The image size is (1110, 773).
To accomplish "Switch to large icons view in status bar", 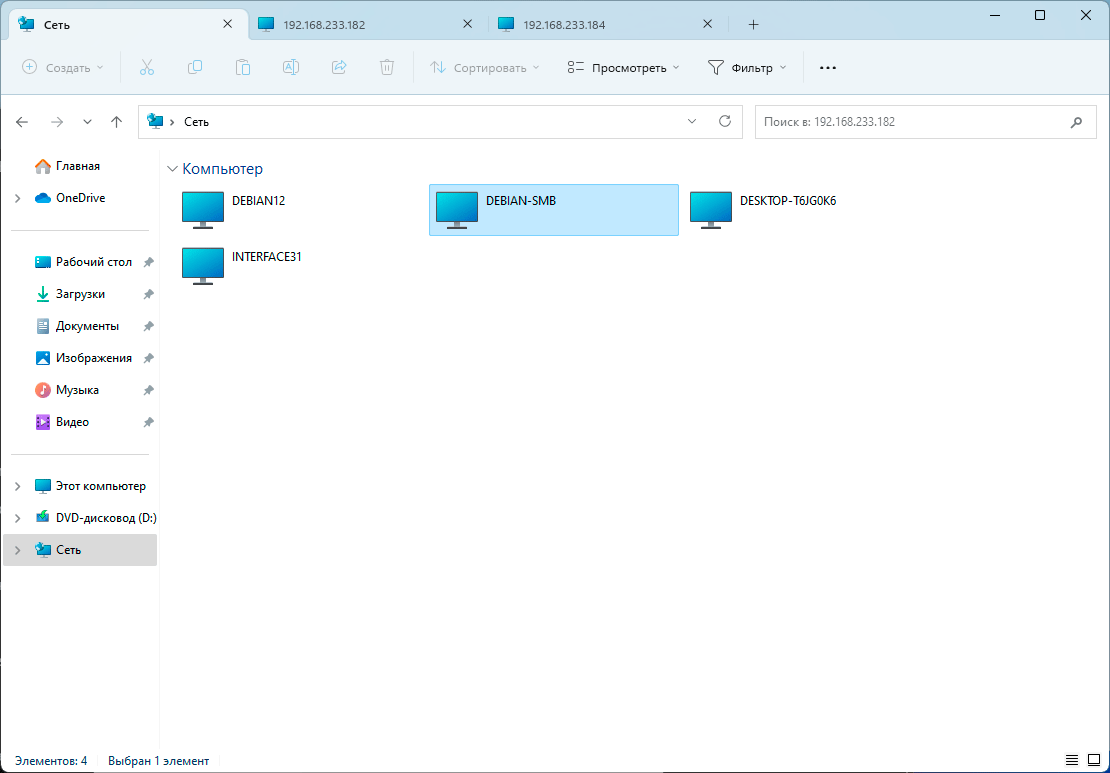I will coord(1093,761).
